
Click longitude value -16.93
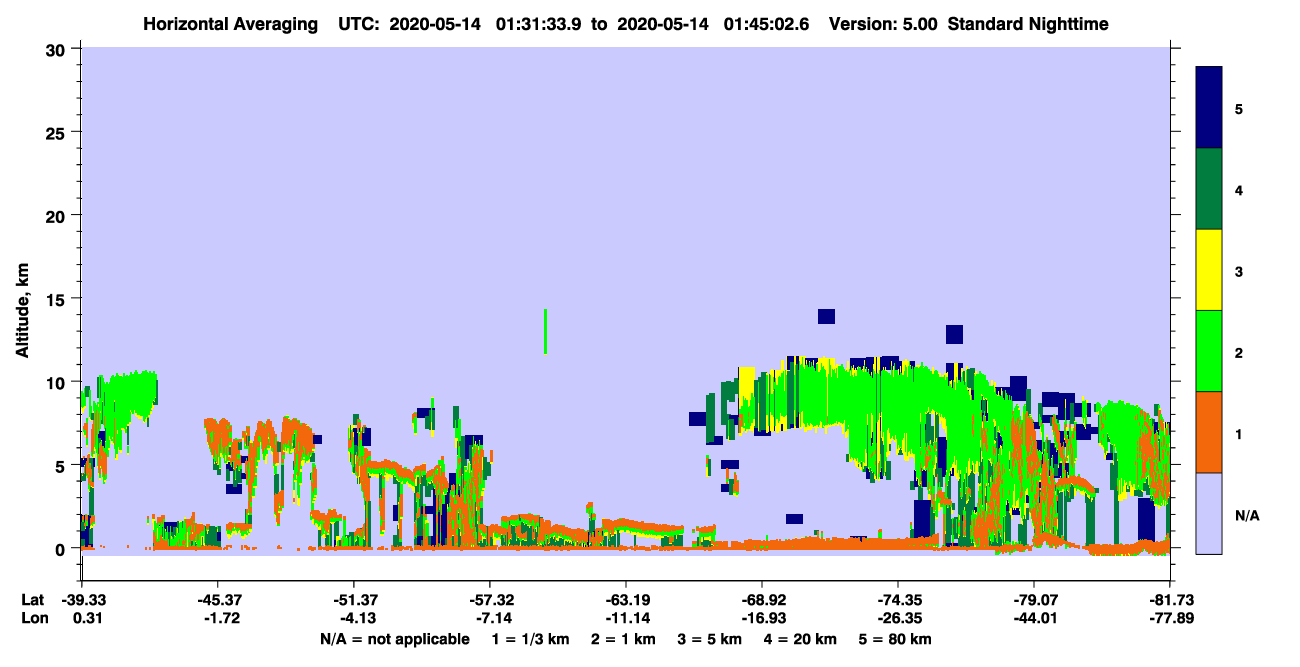pos(762,619)
